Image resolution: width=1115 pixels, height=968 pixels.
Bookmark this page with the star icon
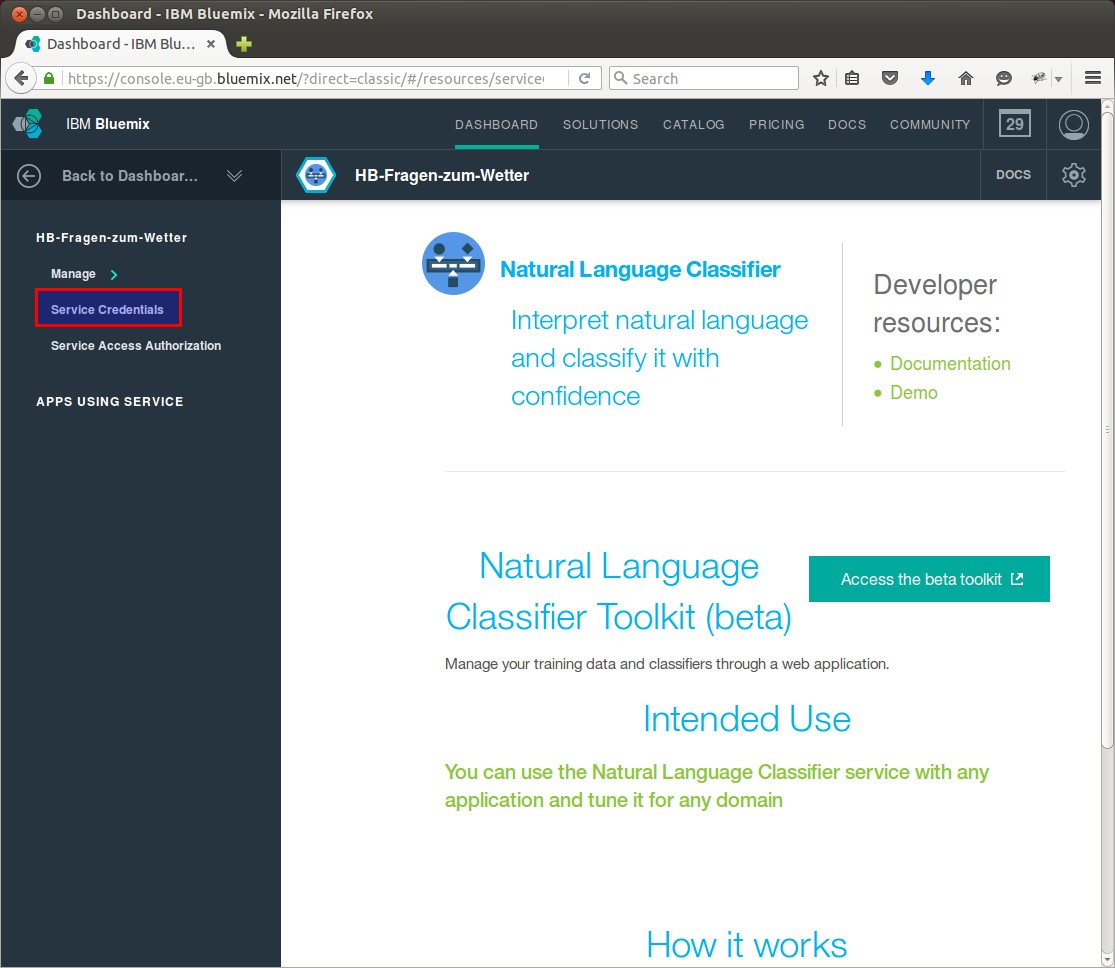pyautogui.click(x=821, y=78)
